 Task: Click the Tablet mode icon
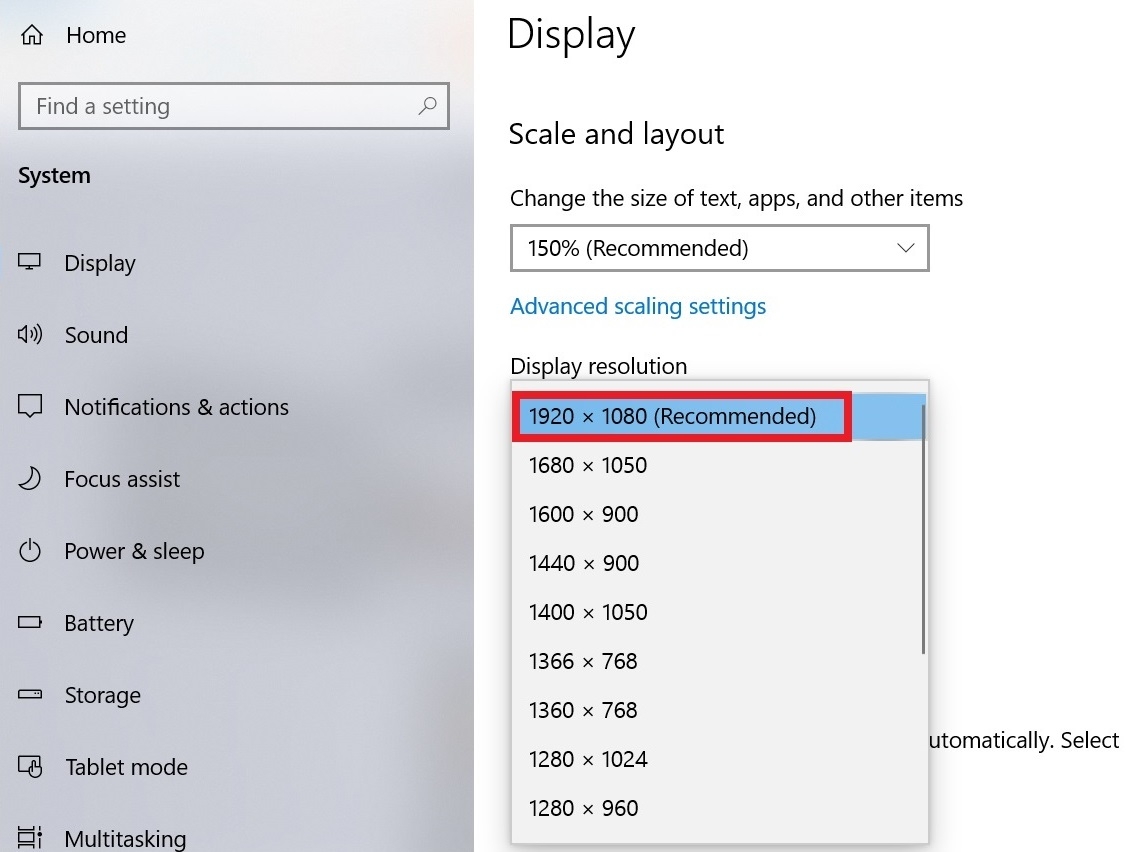[30, 767]
